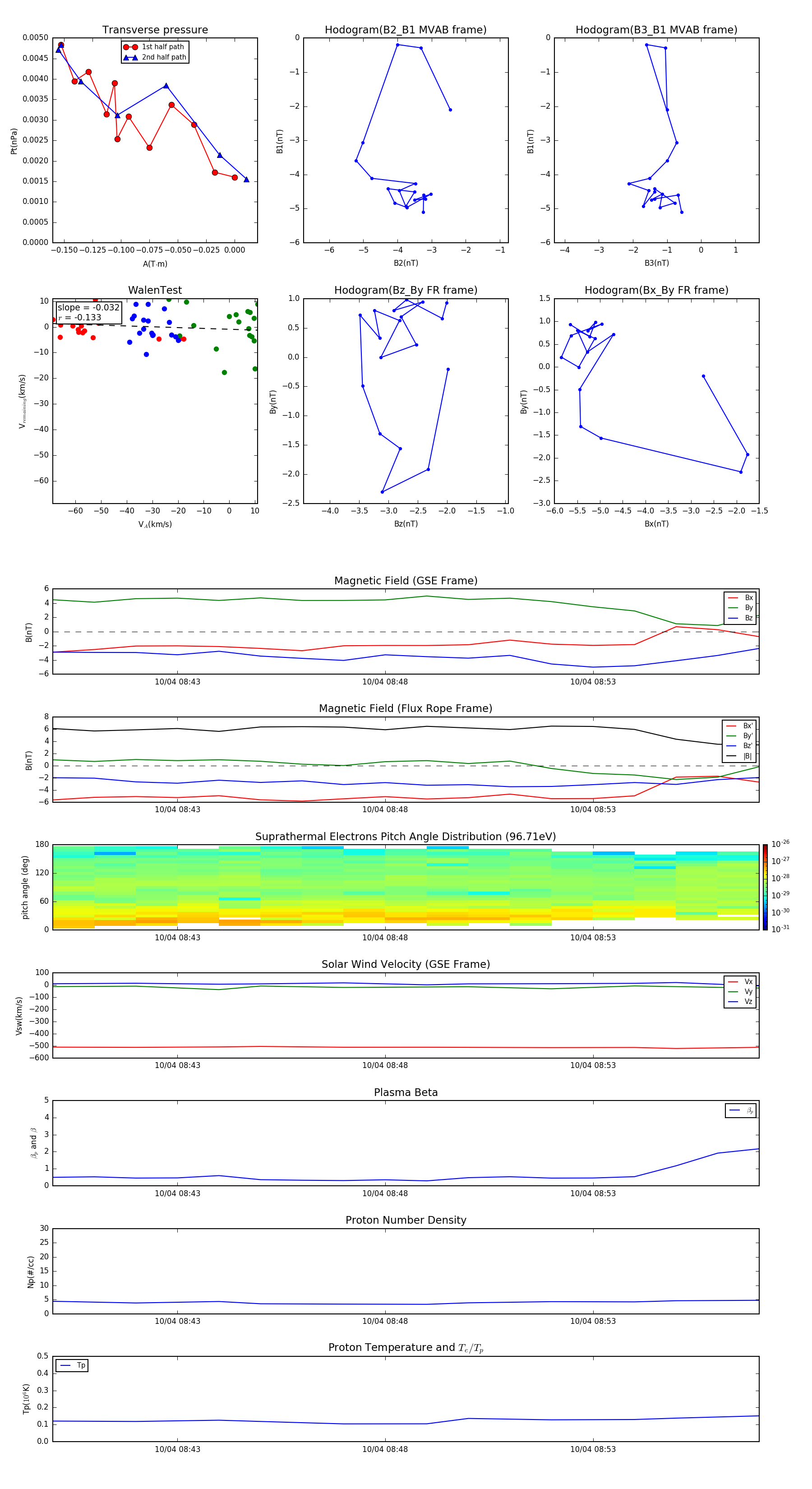
Task: Click the "Pt(nPa)" y-axis label
Action: (x=14, y=140)
